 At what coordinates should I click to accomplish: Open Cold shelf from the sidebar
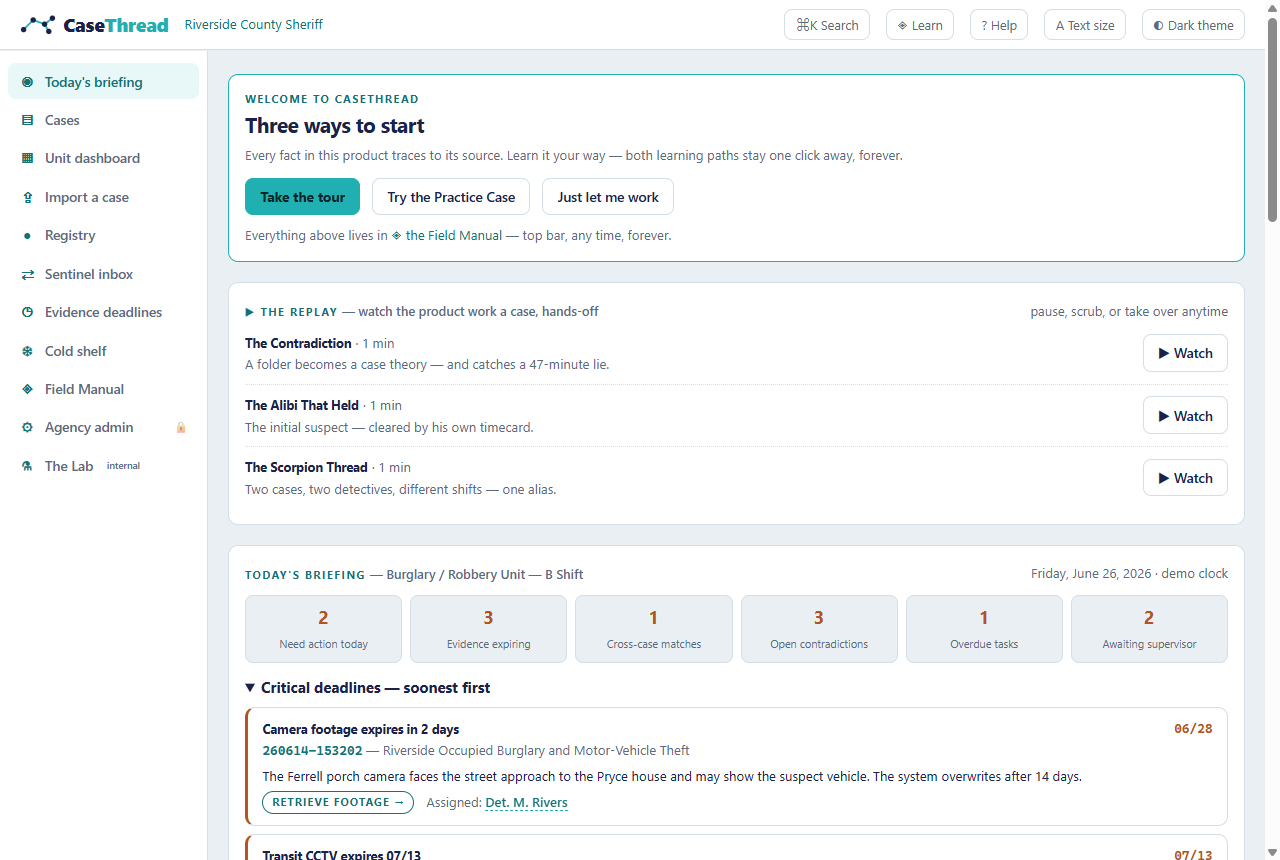point(103,351)
